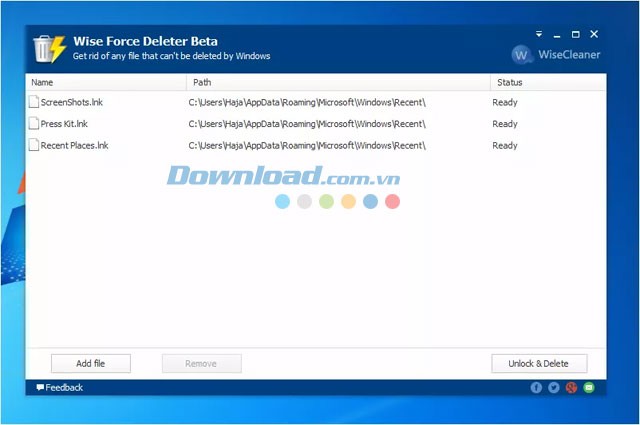Screen dimensions: 640x425
Task: Click the Recent Places.lnk file icon
Action: (x=33, y=146)
